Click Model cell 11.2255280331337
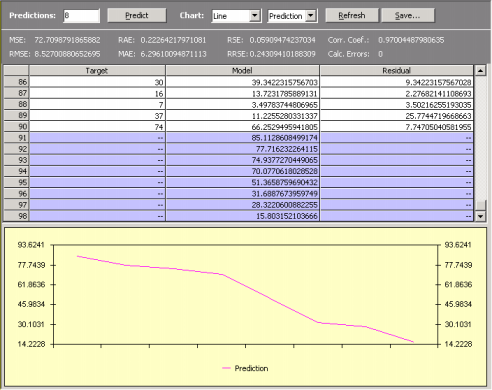Image resolution: width=492 pixels, height=390 pixels. pyautogui.click(x=242, y=116)
